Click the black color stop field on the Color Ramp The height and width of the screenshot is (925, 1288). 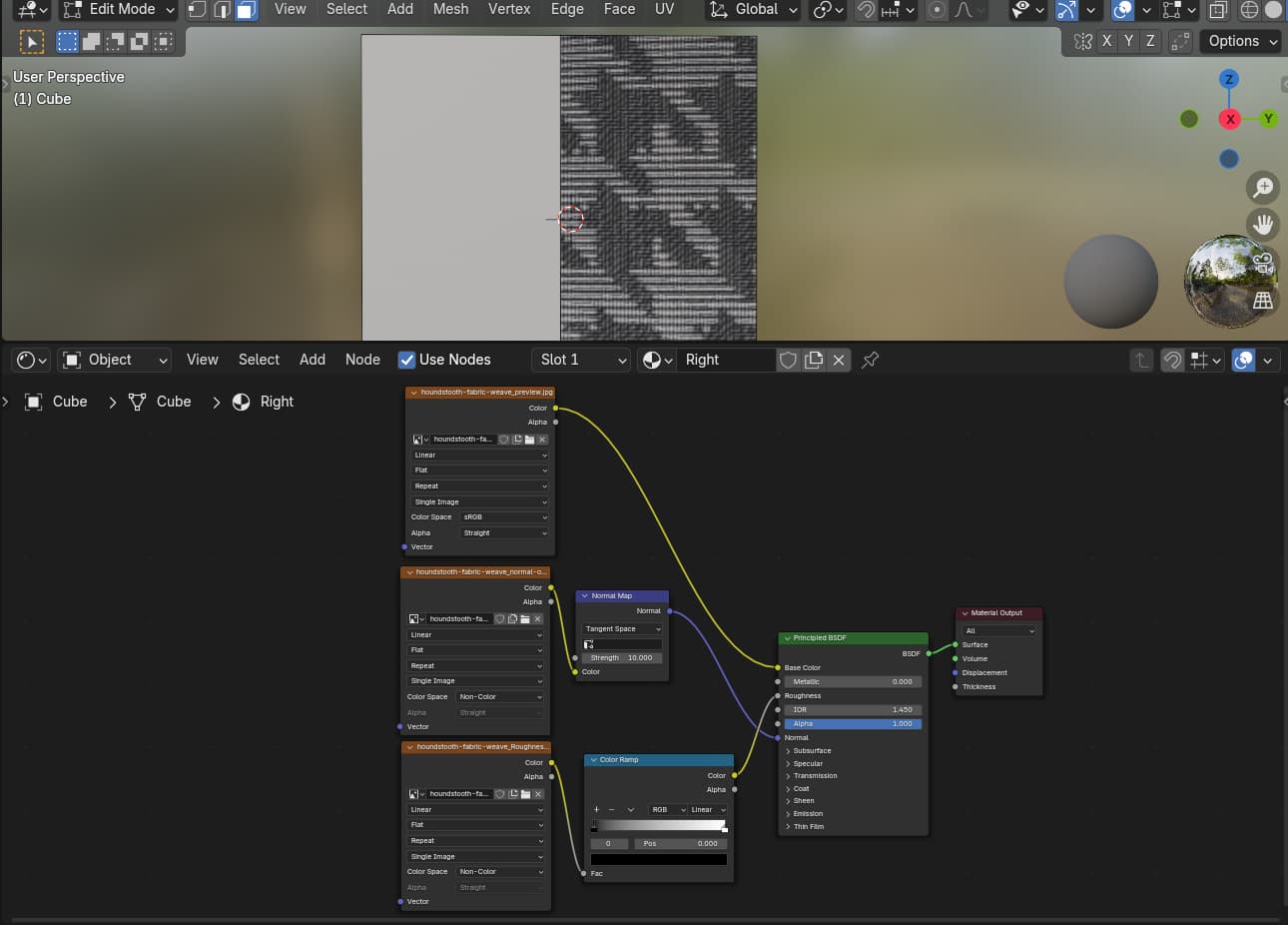point(658,857)
